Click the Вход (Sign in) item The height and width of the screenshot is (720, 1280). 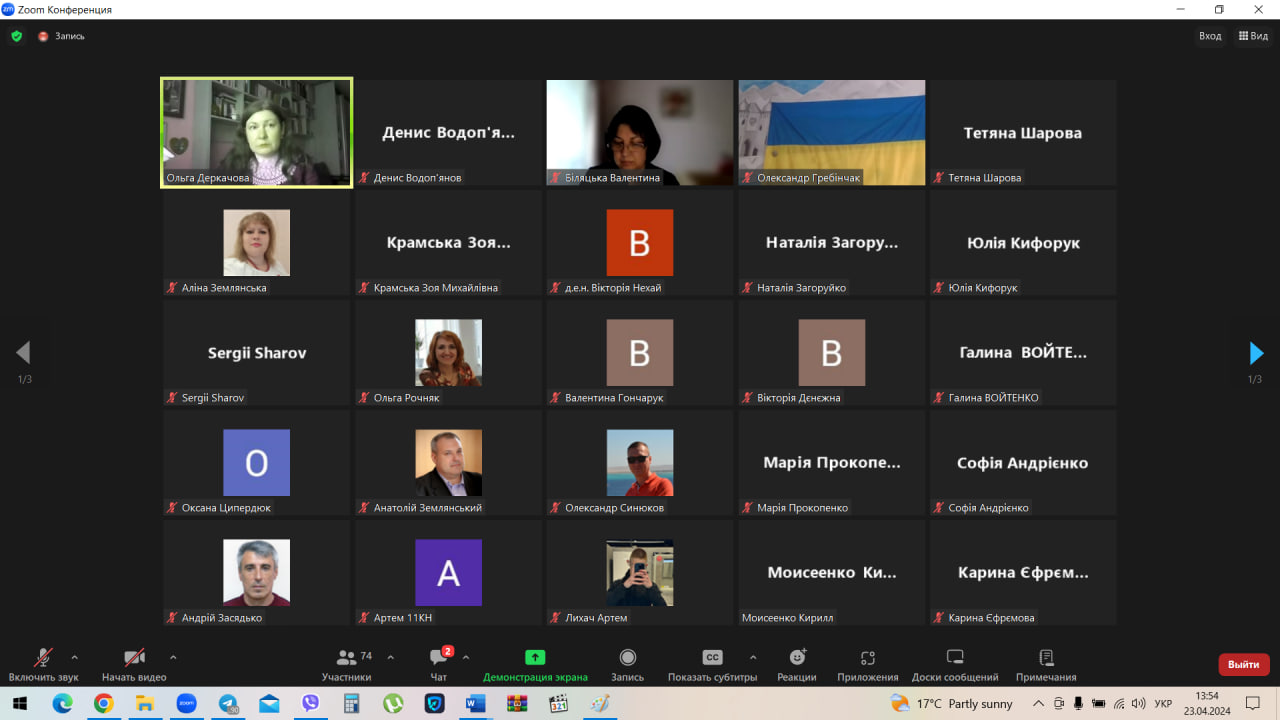1210,36
